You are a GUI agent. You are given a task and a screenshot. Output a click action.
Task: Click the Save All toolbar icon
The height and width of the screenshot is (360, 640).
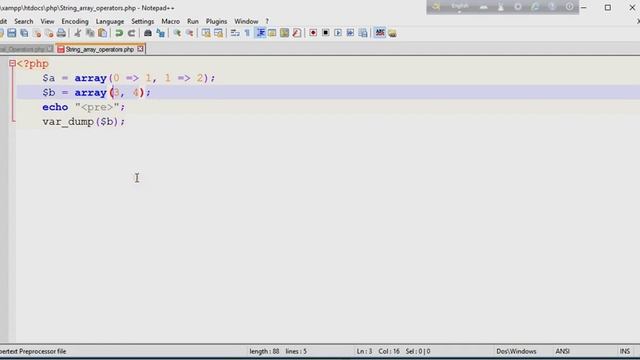point(24,33)
